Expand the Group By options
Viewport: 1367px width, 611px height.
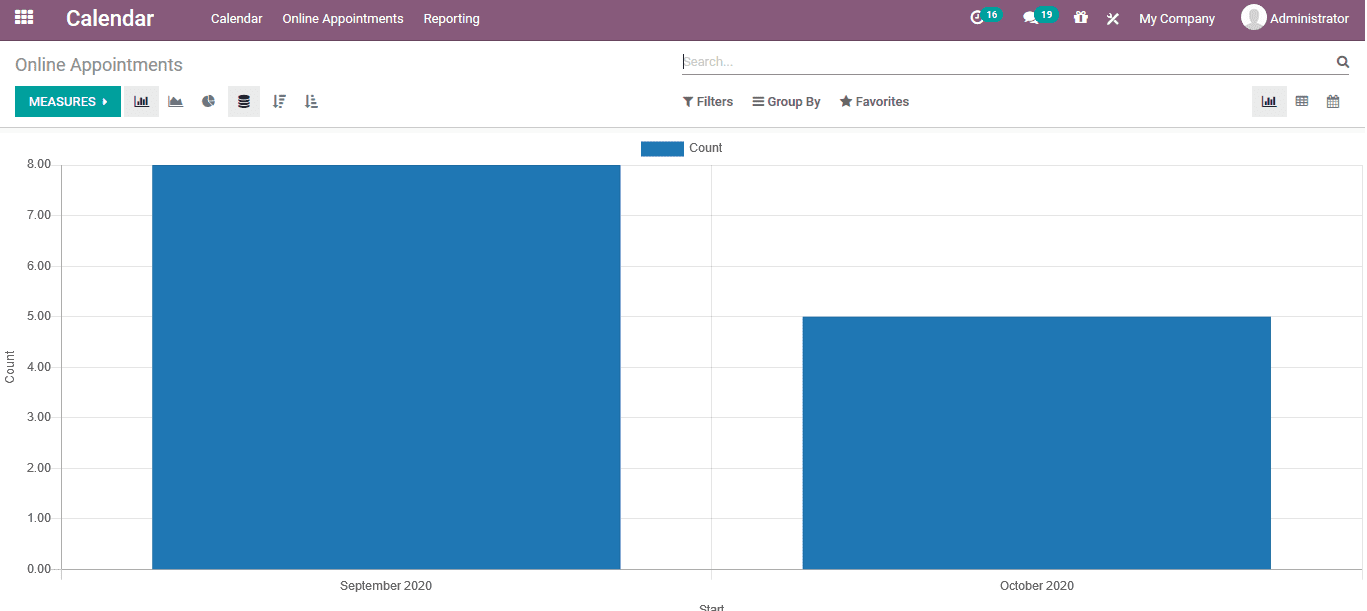pyautogui.click(x=786, y=102)
